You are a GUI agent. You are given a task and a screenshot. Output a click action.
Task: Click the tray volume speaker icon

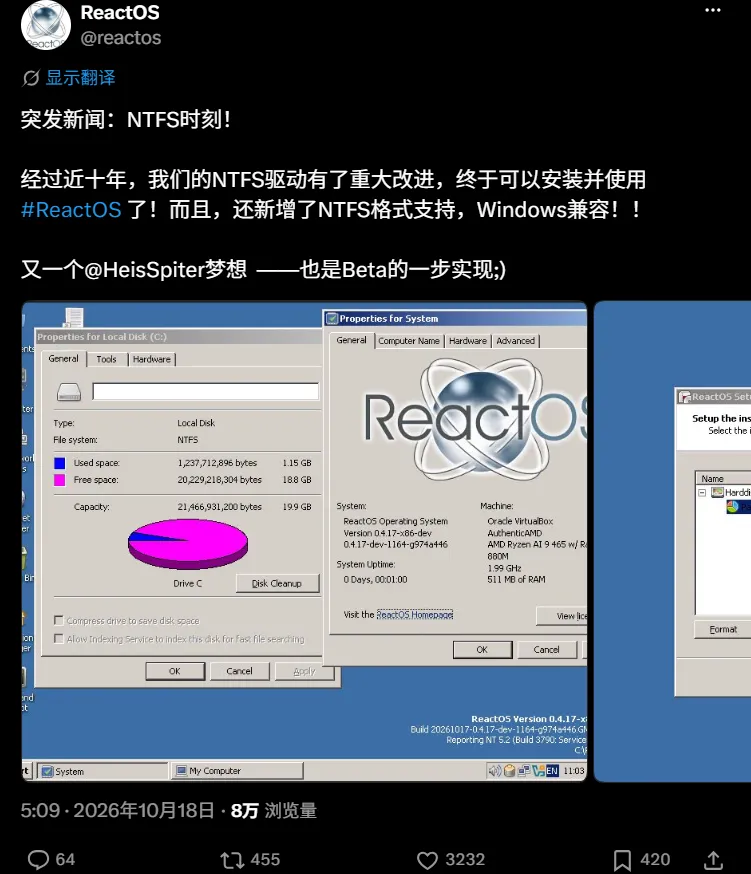[494, 771]
